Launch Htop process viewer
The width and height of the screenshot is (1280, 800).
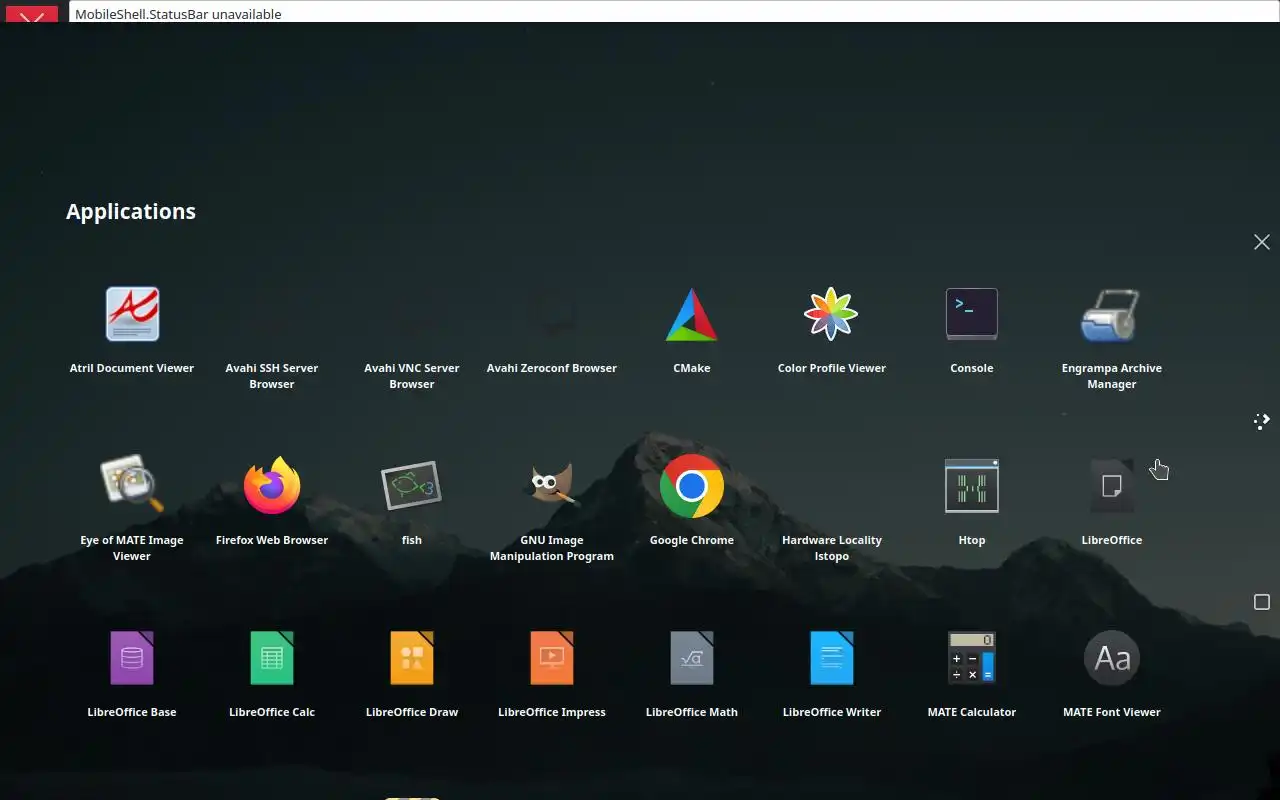click(x=972, y=486)
